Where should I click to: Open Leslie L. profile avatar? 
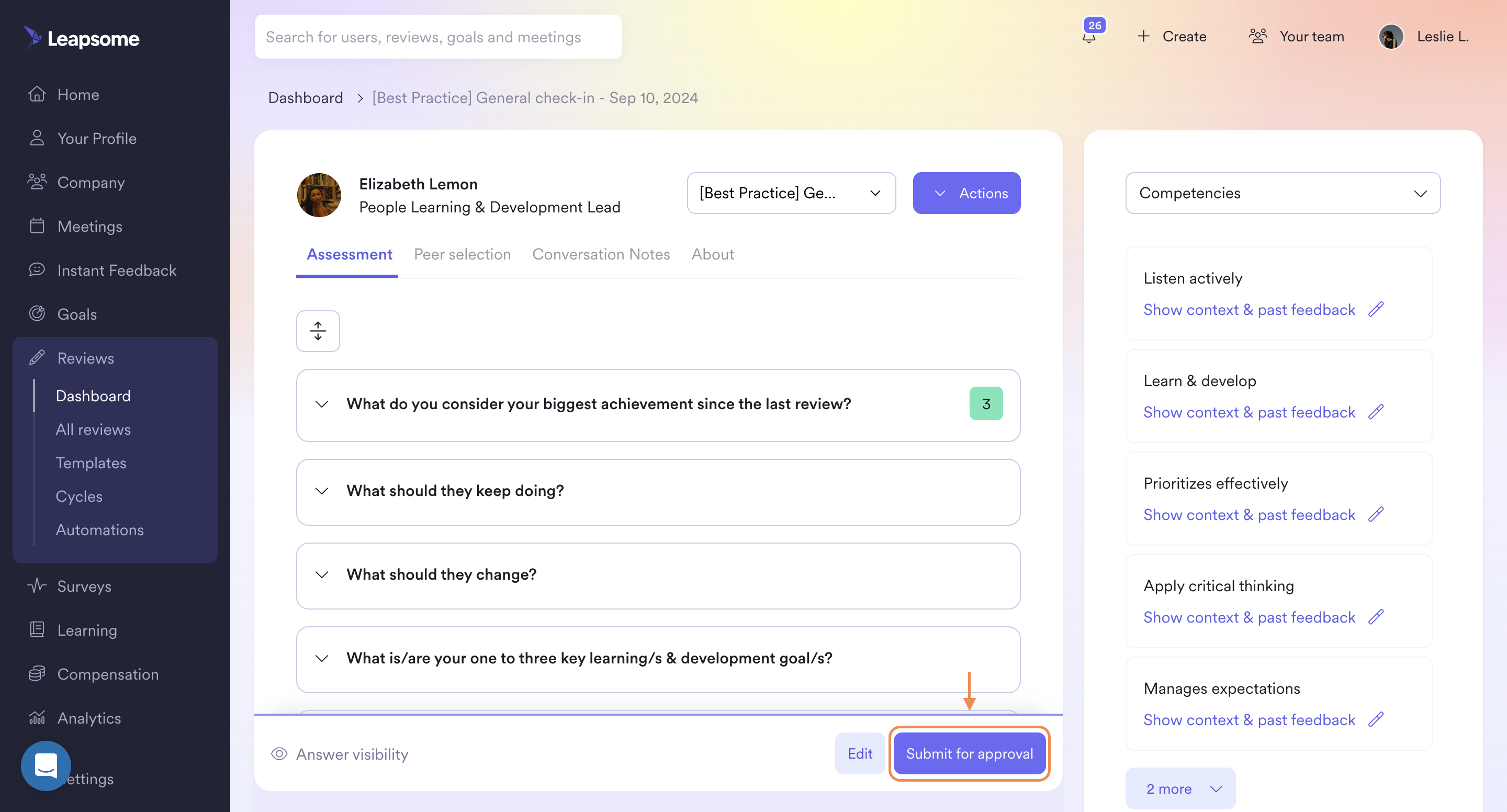1391,37
